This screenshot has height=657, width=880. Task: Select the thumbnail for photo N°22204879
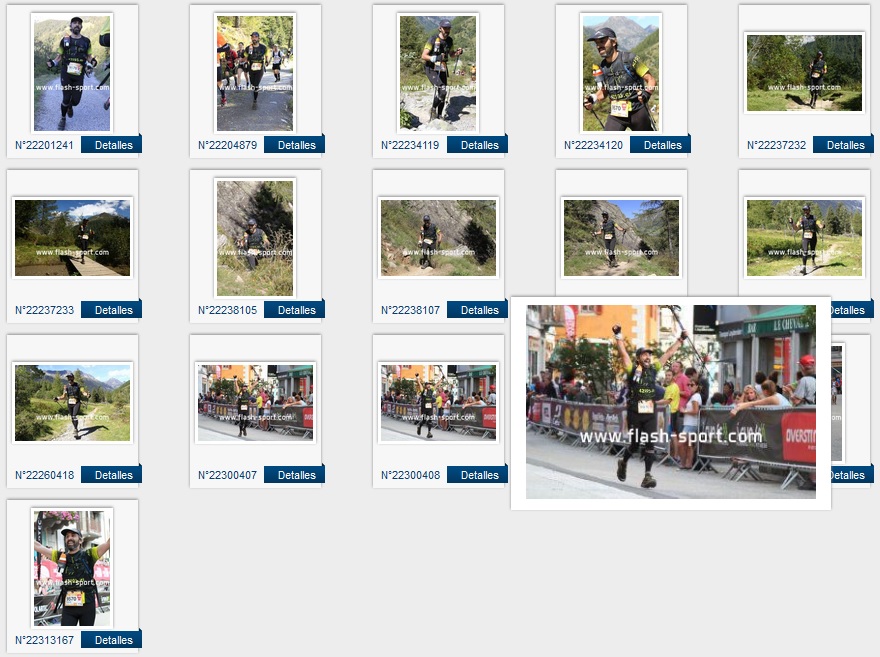click(255, 73)
